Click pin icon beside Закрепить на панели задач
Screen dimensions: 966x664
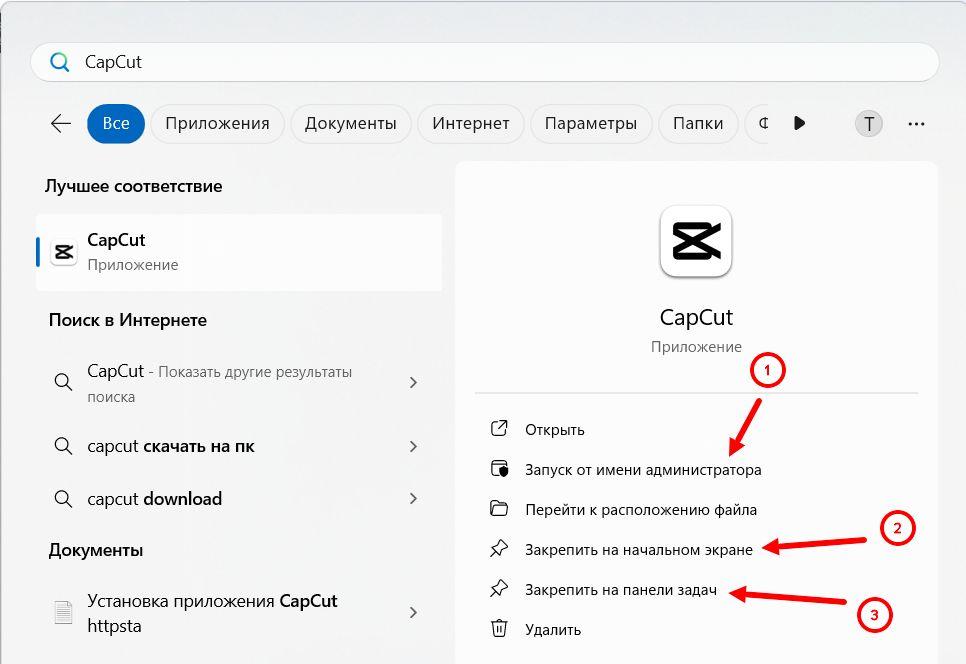499,589
